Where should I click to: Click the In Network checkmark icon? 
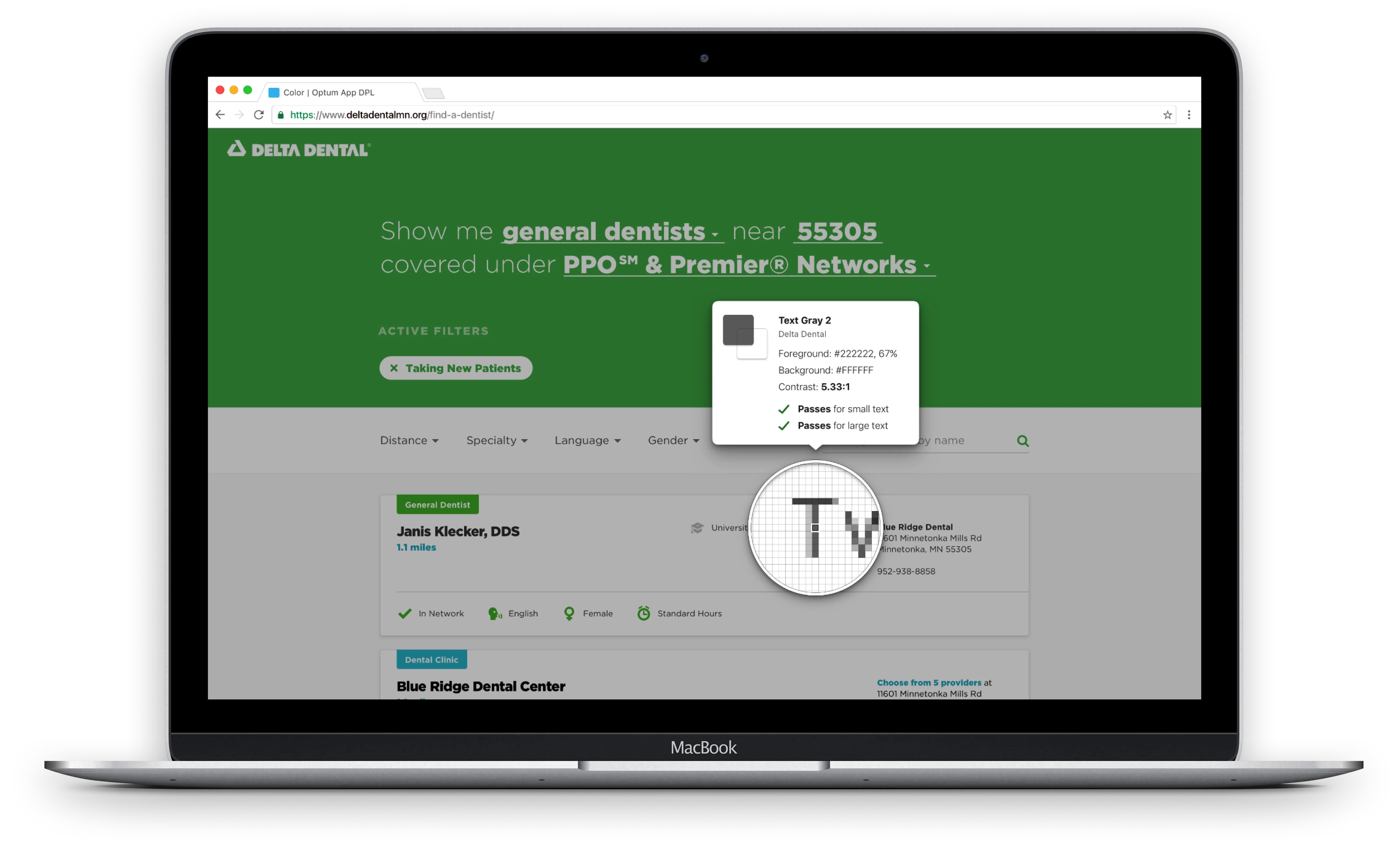coord(405,614)
